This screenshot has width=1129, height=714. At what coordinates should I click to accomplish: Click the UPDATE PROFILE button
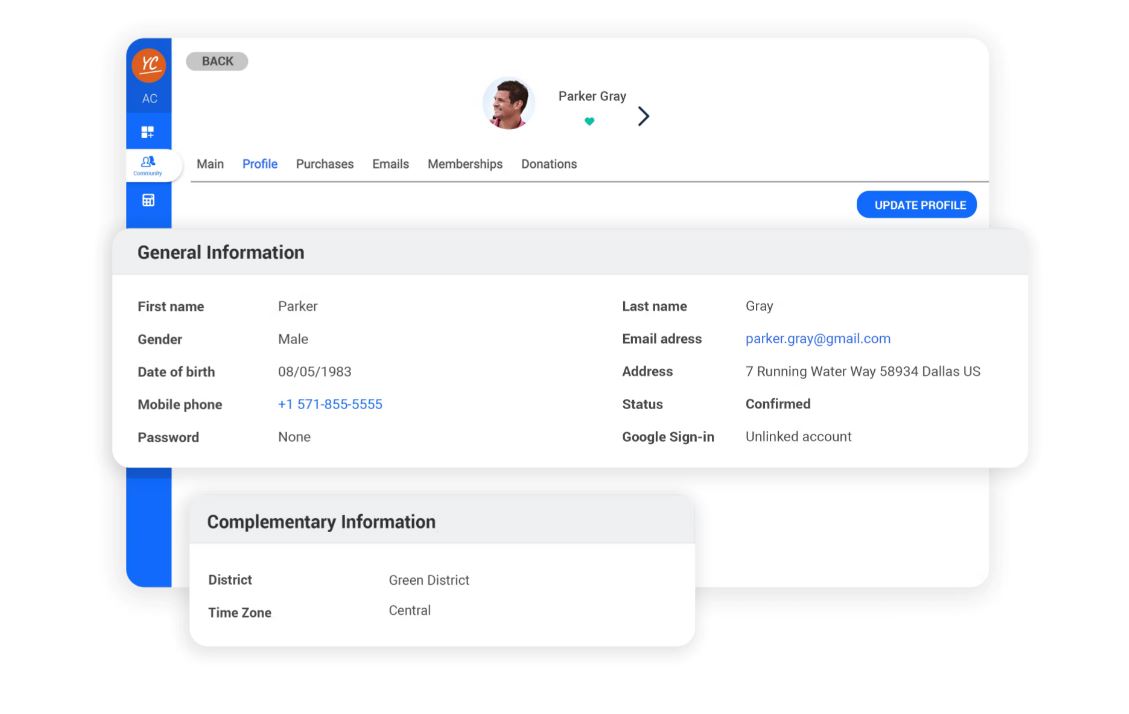(x=916, y=204)
